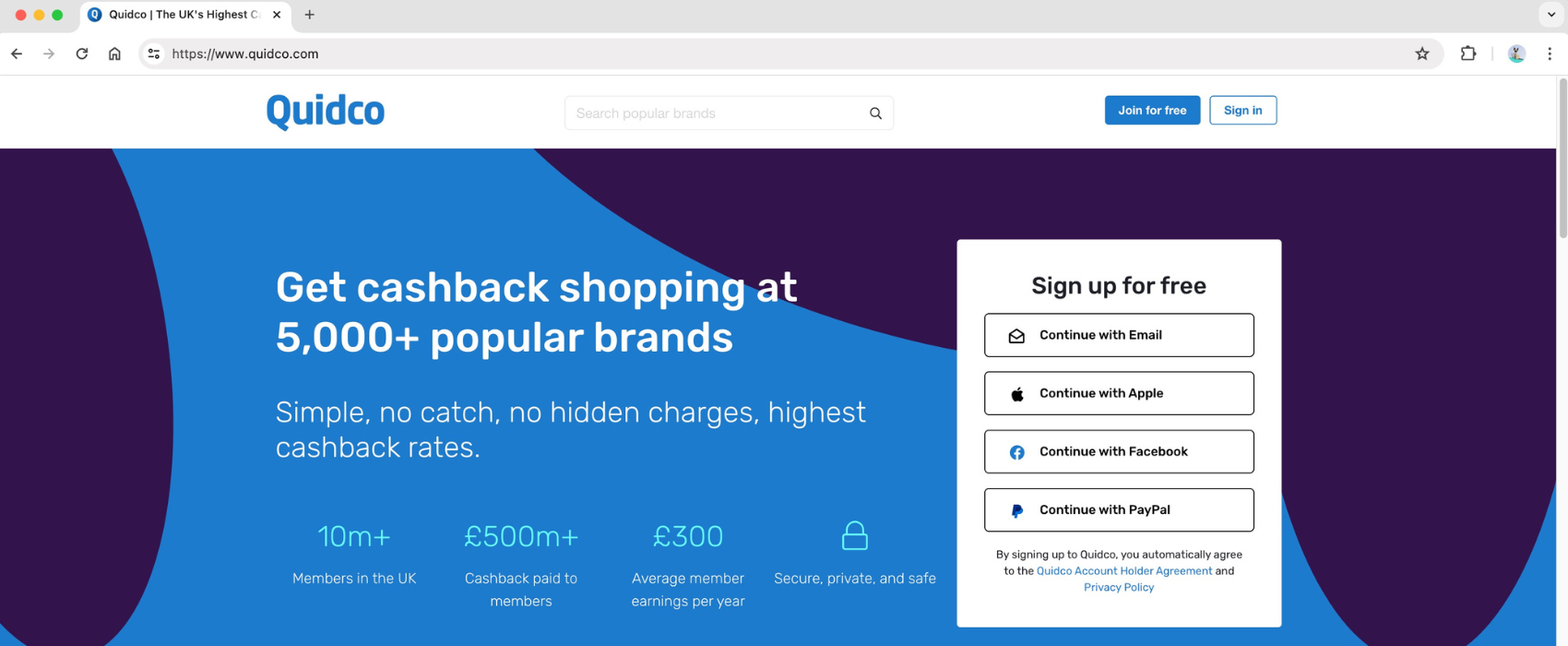This screenshot has width=1568, height=646.
Task: Expand the collapsed toolbar chevron at top right
Action: 1548,15
